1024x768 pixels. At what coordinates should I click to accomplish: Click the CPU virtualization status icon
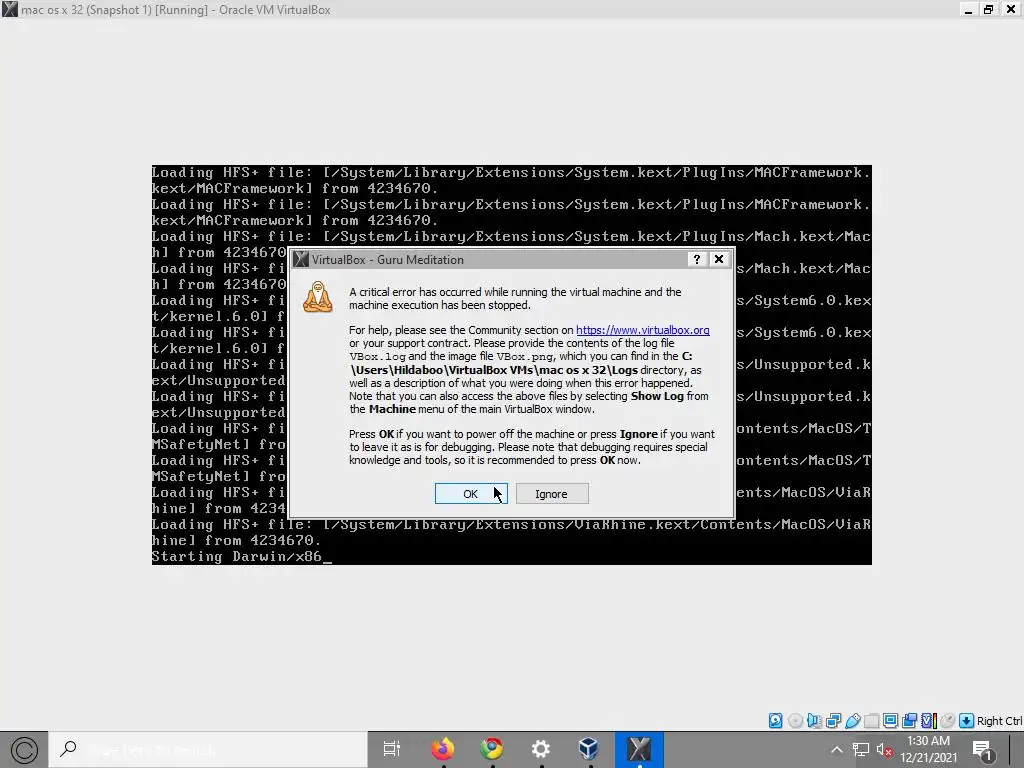pyautogui.click(x=929, y=720)
